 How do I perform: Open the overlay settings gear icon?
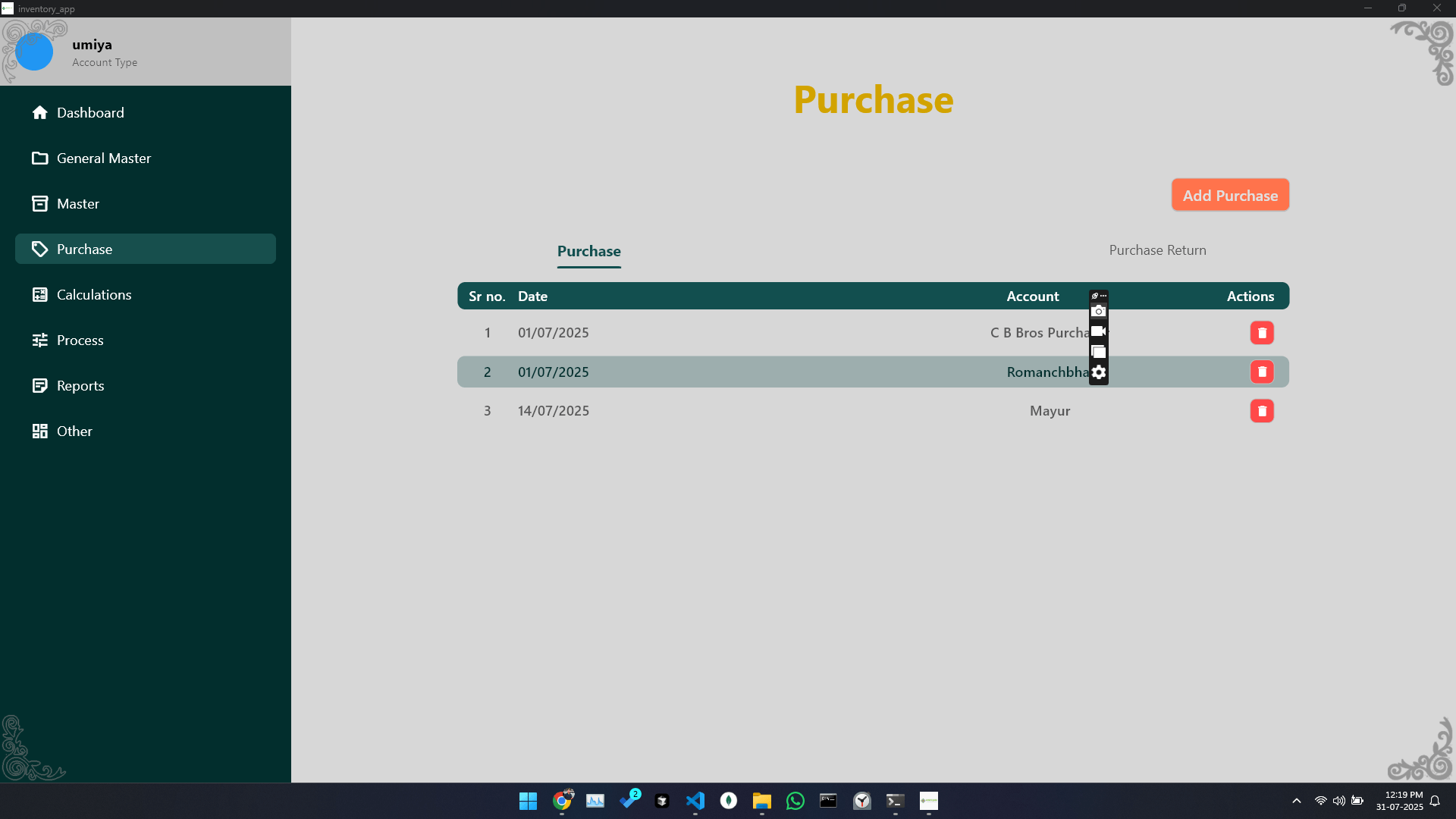[x=1099, y=372]
